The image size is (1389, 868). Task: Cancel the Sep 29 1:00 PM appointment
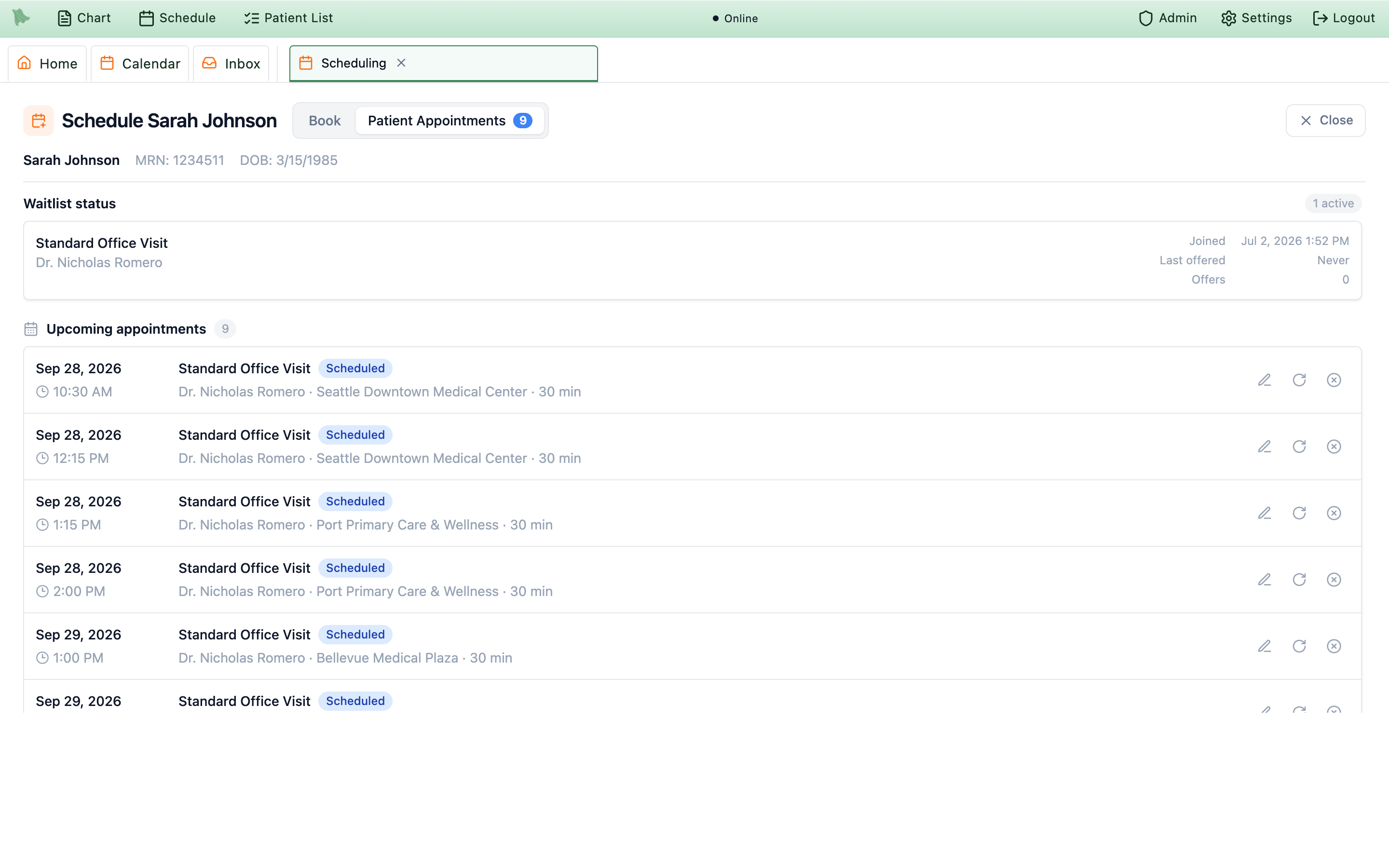[1334, 646]
